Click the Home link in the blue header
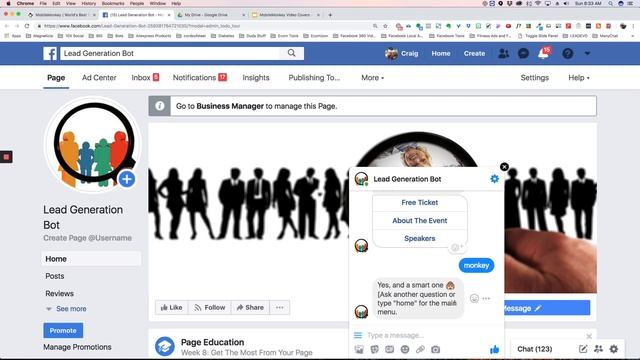 [441, 53]
